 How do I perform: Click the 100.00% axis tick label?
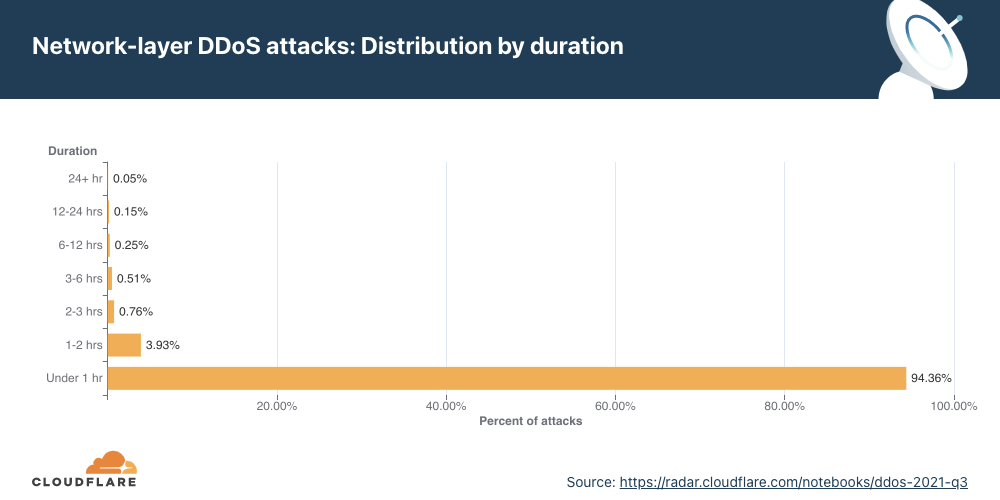pos(954,406)
